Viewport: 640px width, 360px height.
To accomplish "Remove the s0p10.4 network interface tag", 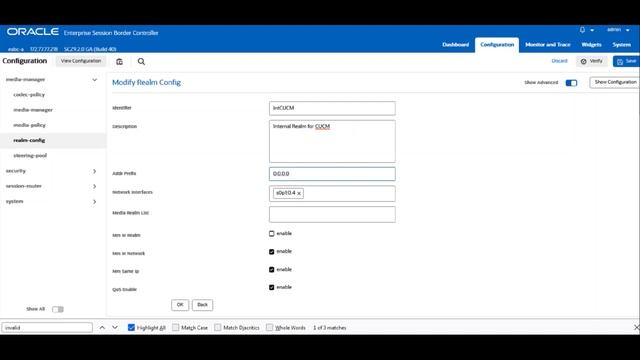I will 299,193.
